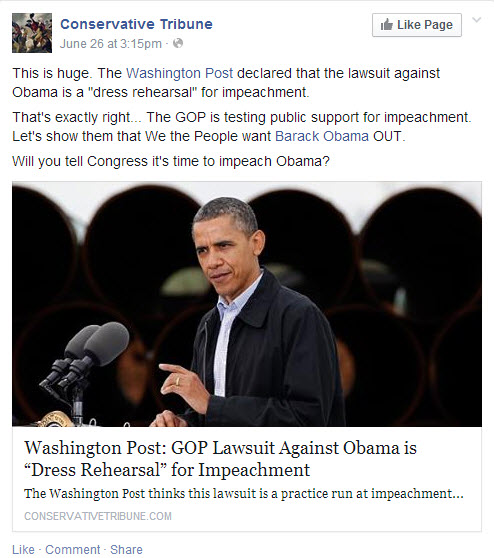Open the Barack Obama tagged link
The image size is (494, 558).
click(x=322, y=136)
